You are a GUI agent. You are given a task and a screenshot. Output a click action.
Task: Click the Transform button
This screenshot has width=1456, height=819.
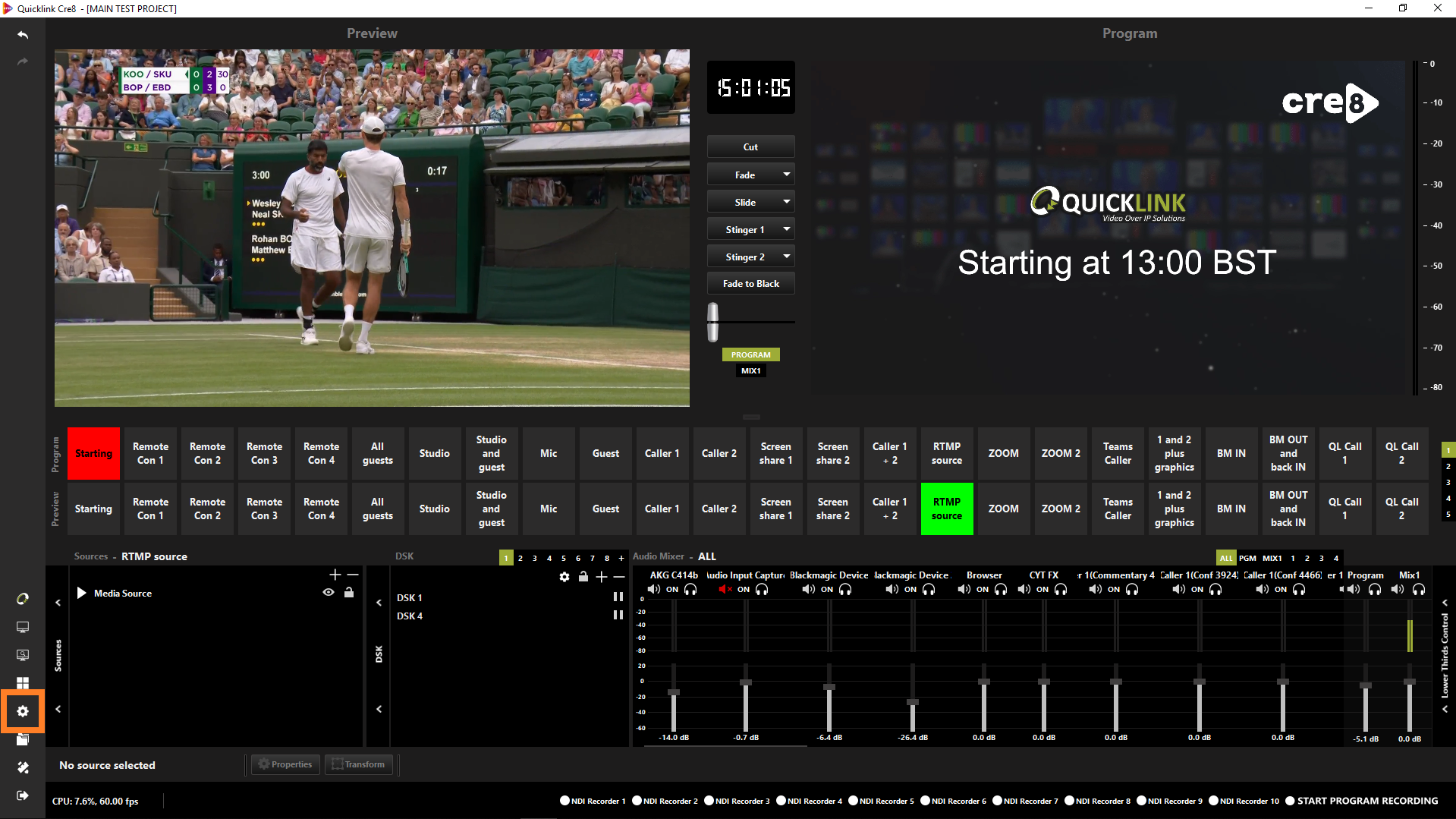pyautogui.click(x=358, y=764)
